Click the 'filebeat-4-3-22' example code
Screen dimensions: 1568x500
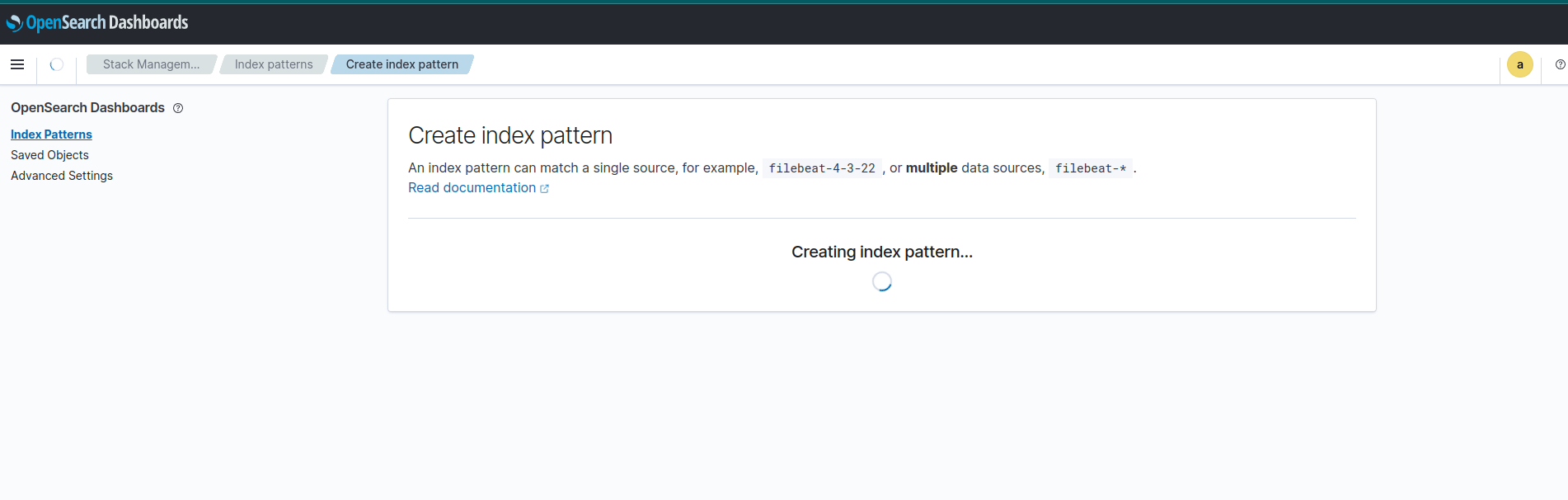click(822, 168)
